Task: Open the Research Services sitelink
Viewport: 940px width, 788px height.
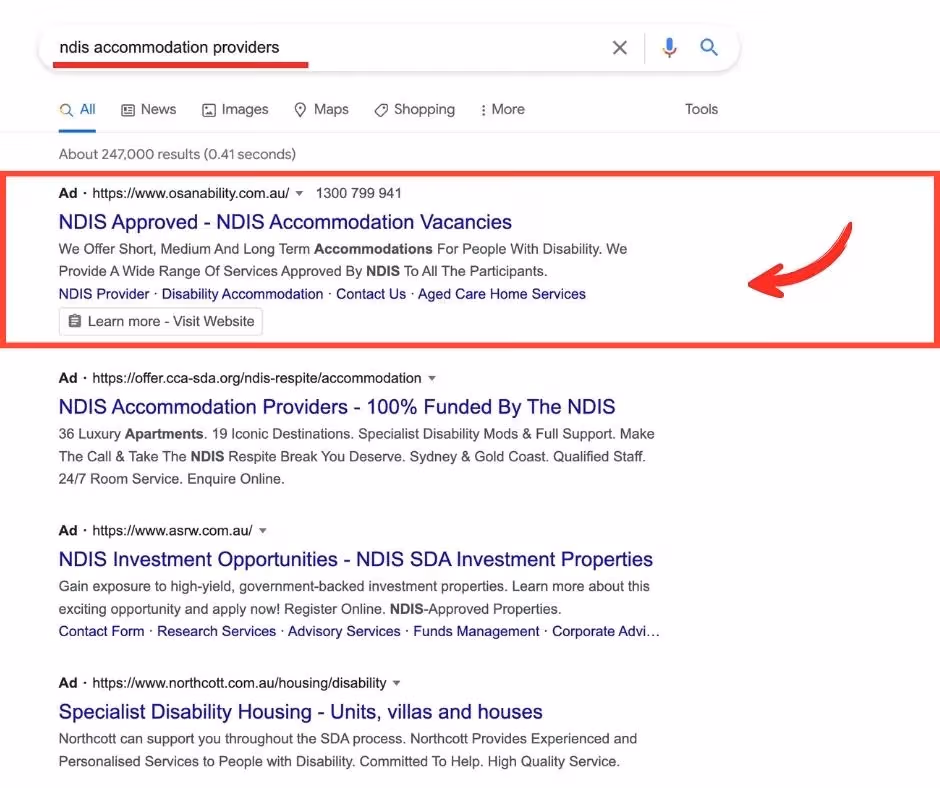Action: tap(216, 631)
